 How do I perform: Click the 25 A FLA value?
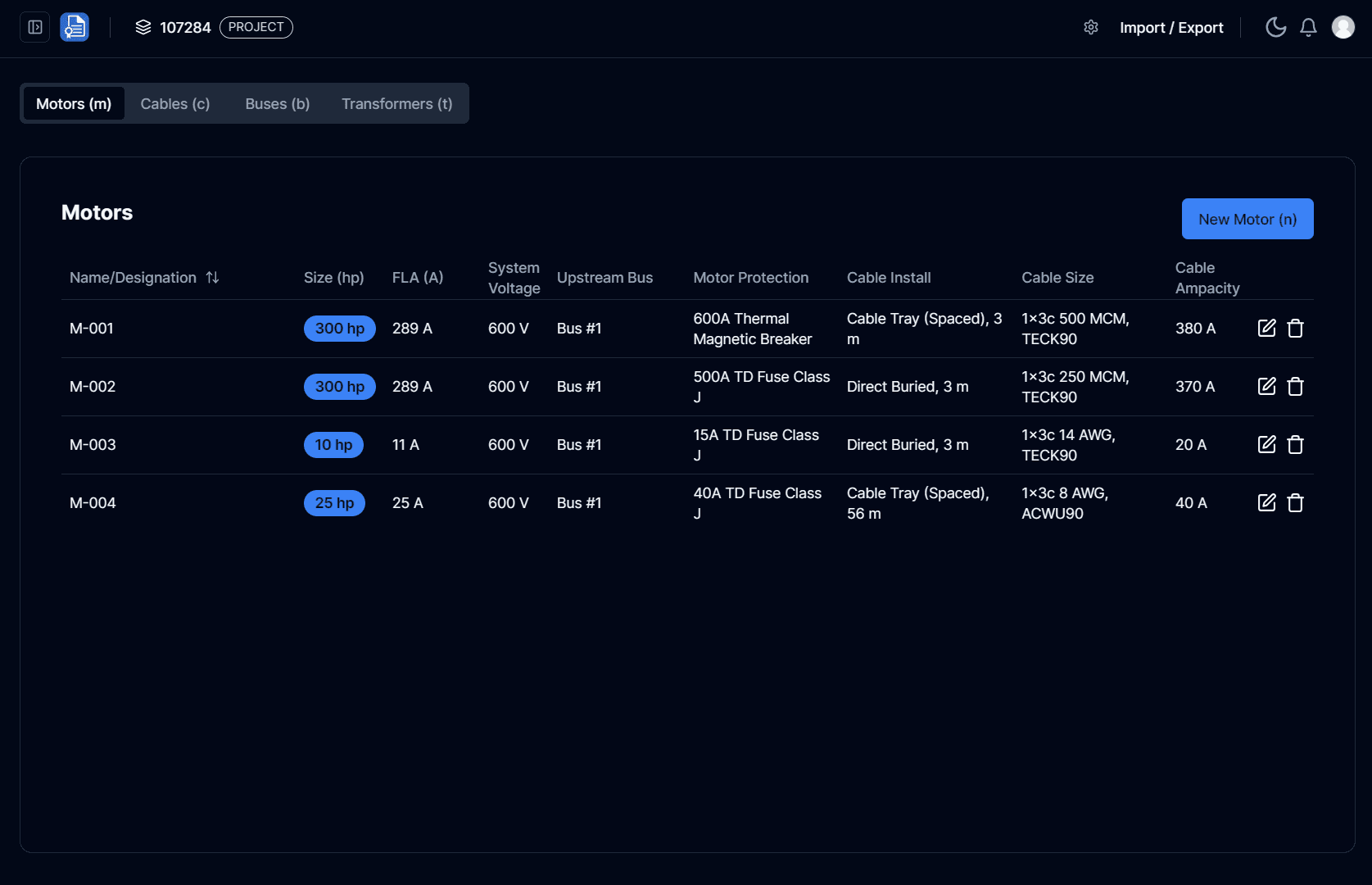[408, 503]
